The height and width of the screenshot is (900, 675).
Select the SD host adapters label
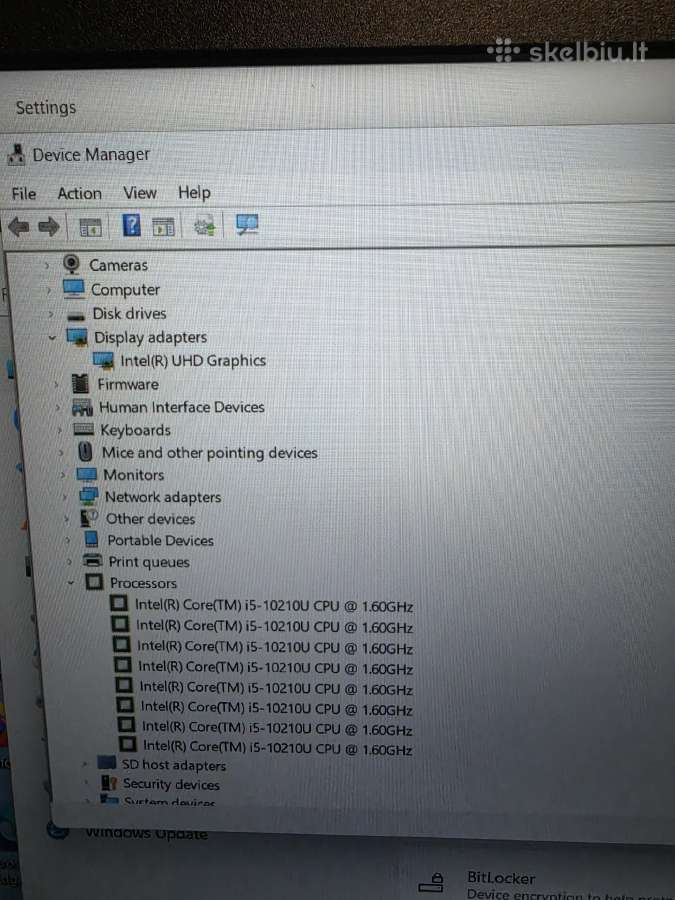pos(174,765)
